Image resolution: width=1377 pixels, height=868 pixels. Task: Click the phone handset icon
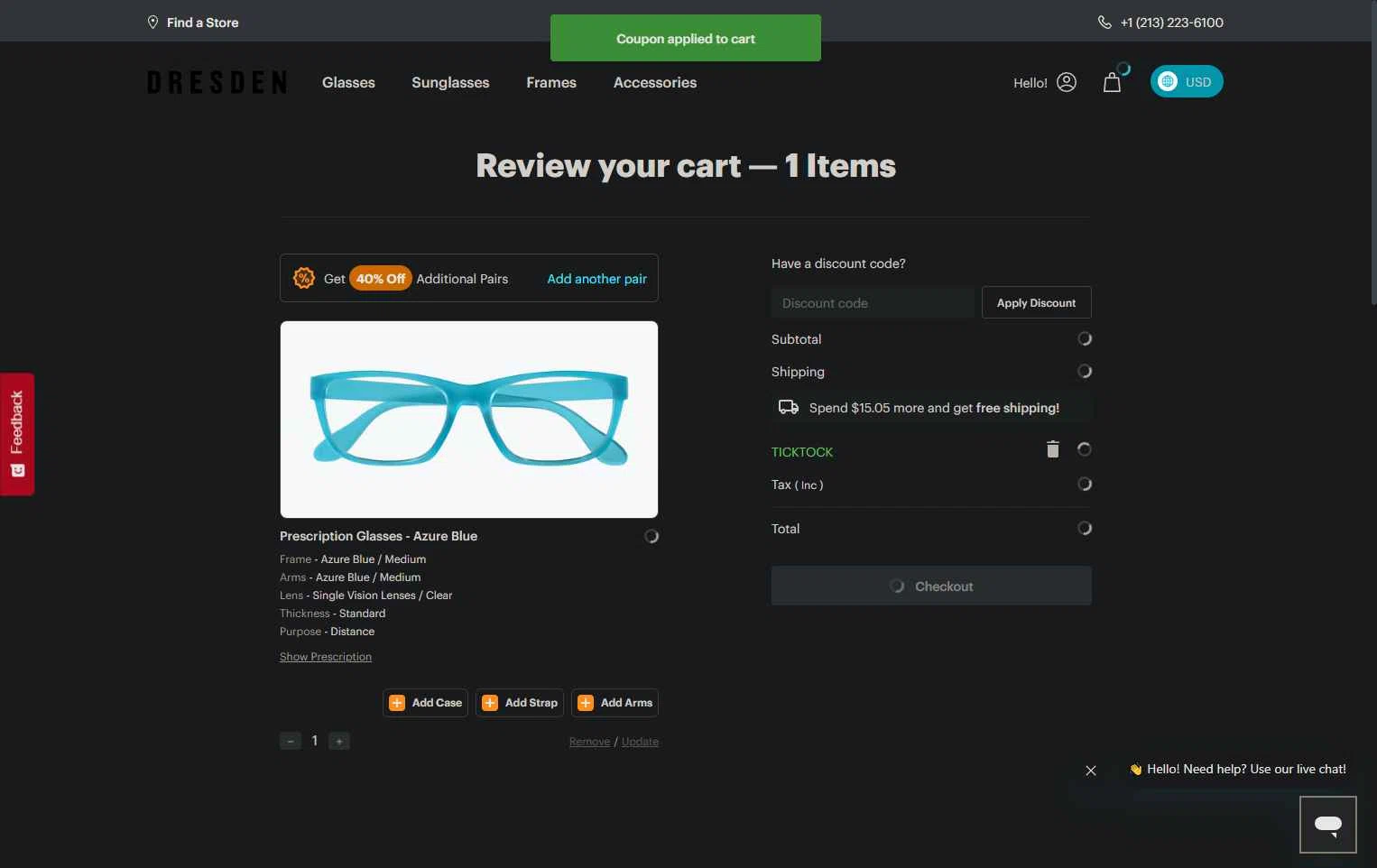coord(1104,23)
